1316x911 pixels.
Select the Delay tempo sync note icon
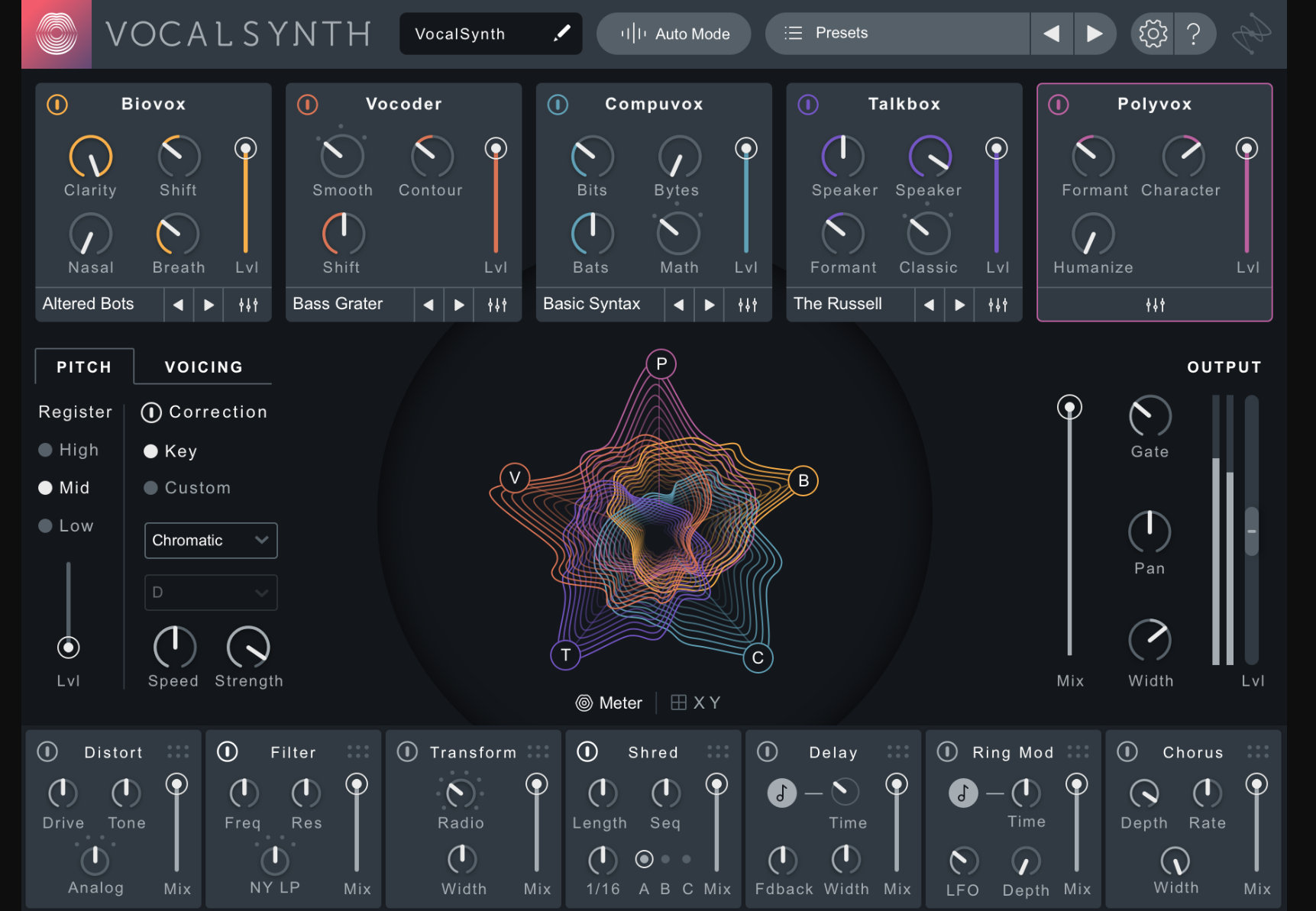781,793
